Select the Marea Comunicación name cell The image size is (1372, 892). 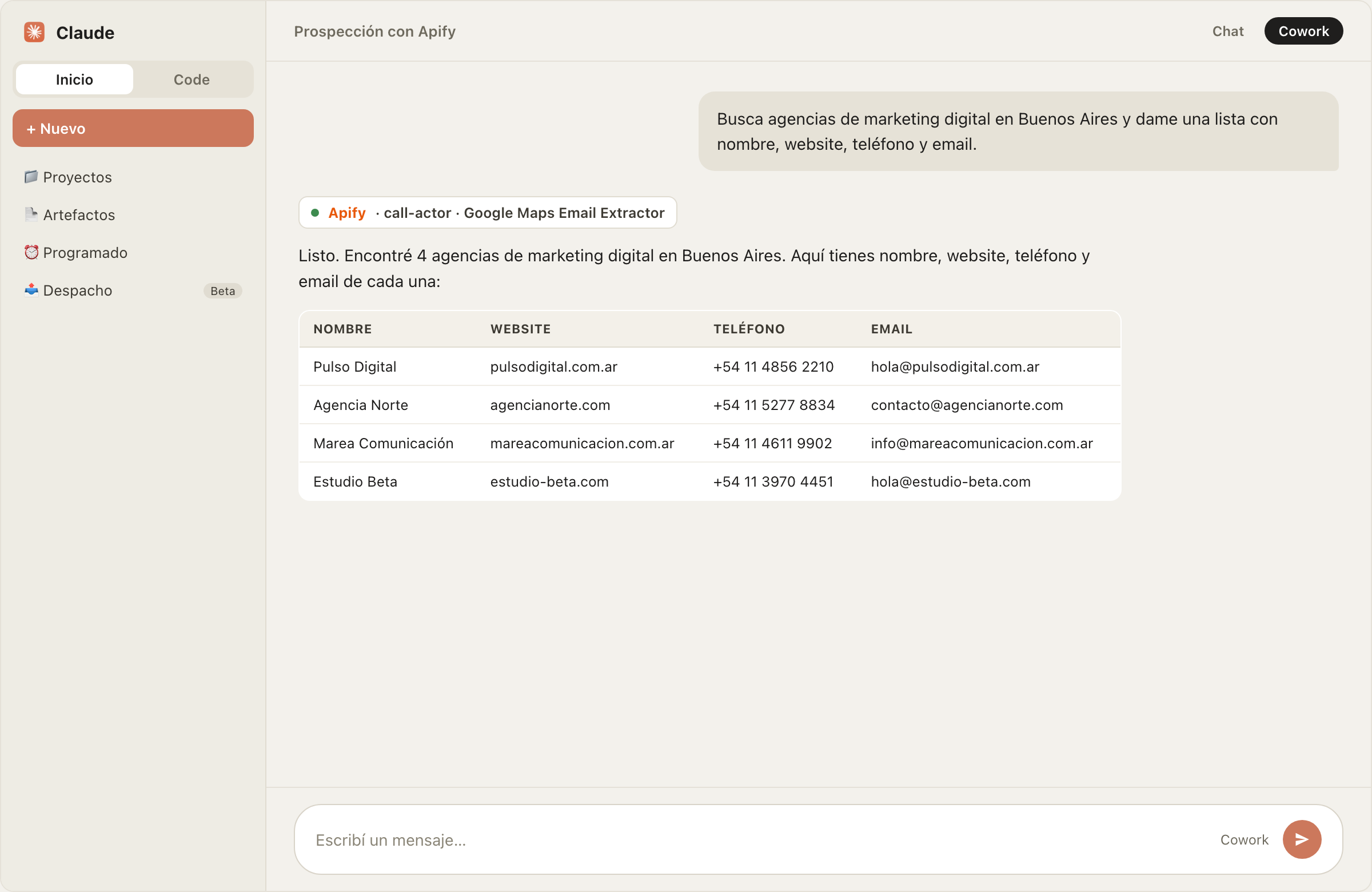[x=384, y=443]
